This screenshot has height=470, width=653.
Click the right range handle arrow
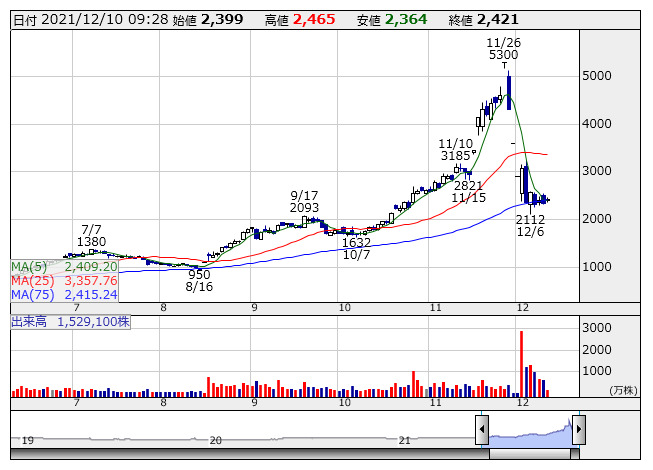click(579, 429)
